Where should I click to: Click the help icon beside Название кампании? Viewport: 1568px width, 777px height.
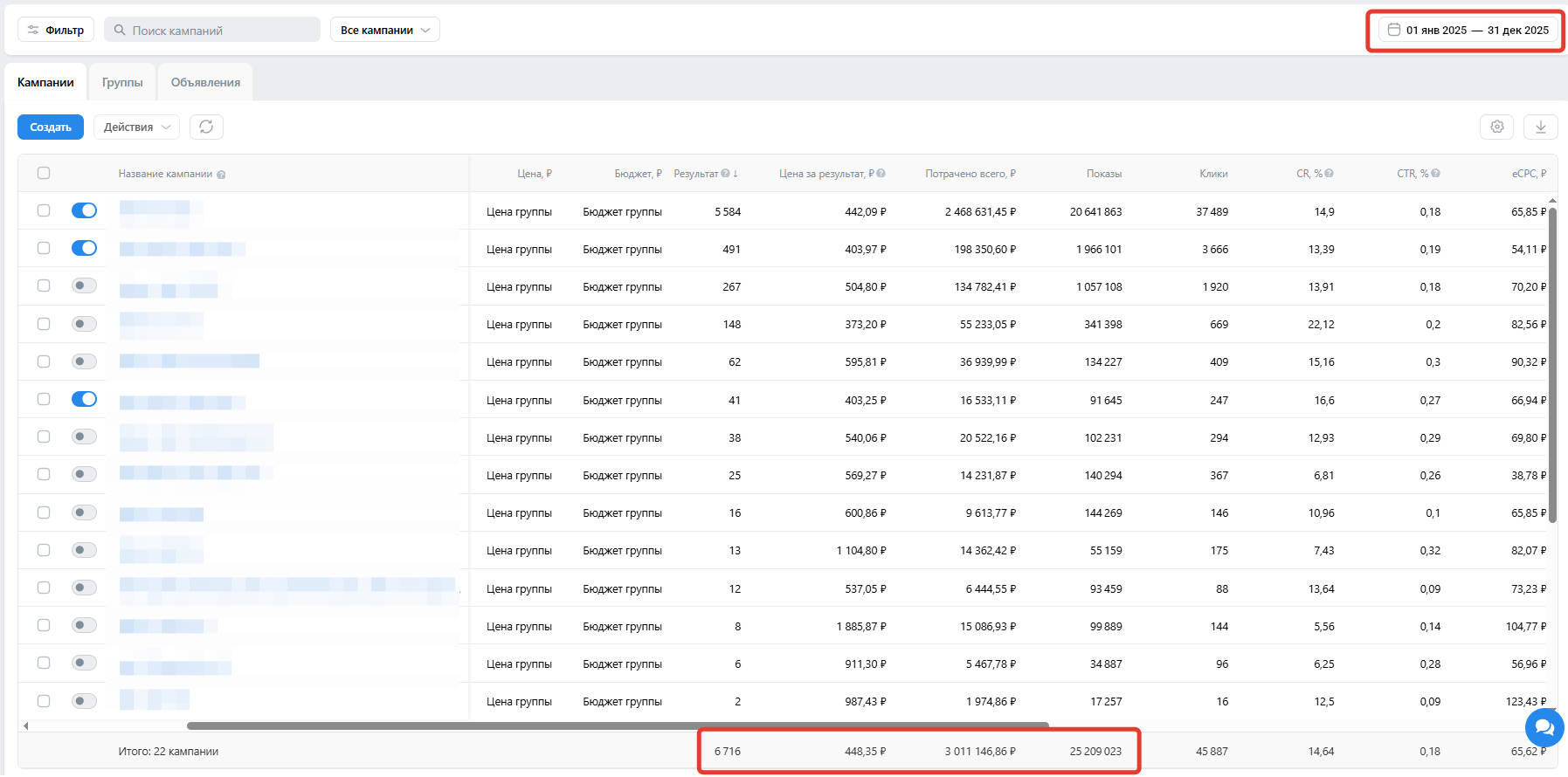[221, 175]
